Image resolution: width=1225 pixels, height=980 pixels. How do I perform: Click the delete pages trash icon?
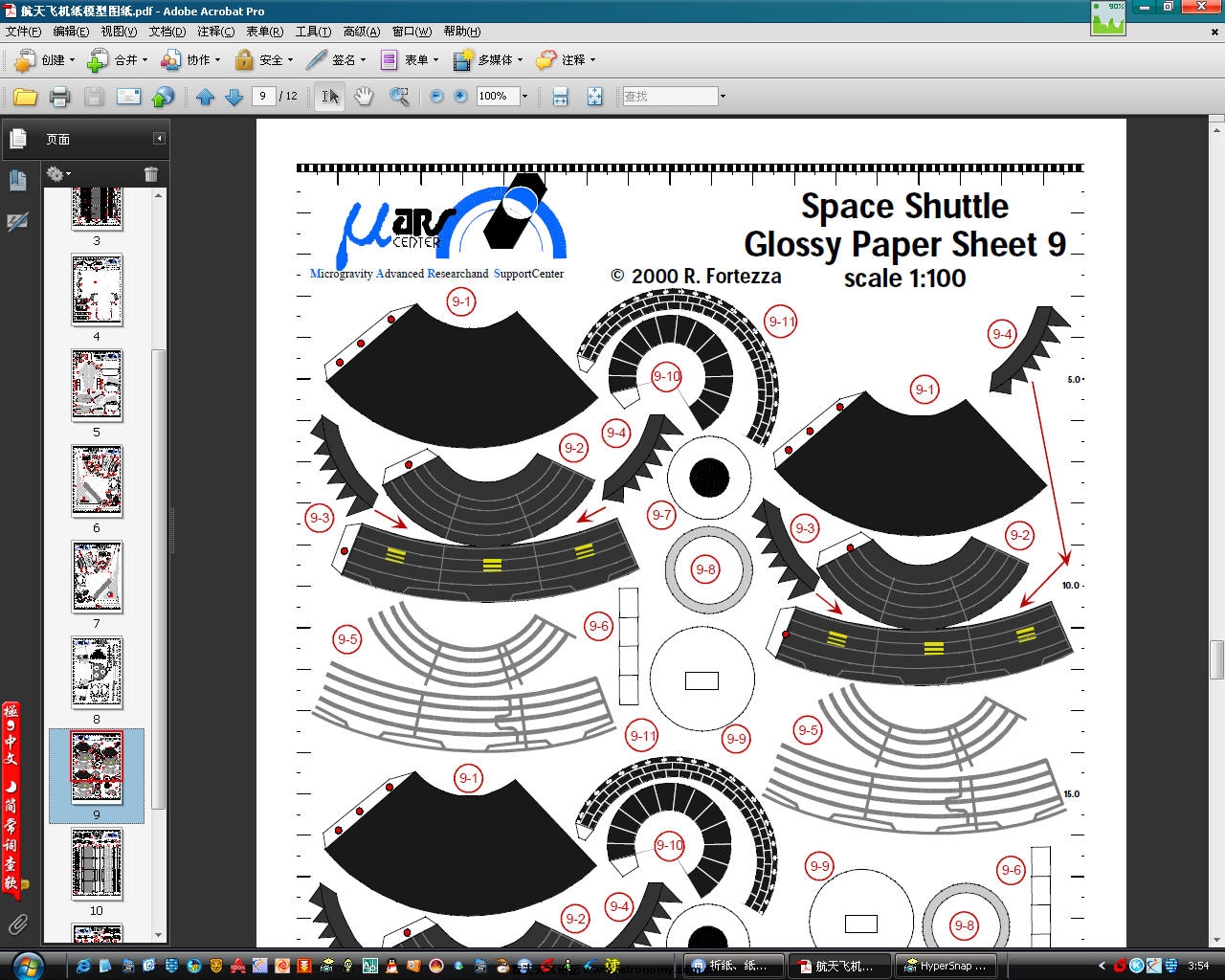[x=151, y=173]
